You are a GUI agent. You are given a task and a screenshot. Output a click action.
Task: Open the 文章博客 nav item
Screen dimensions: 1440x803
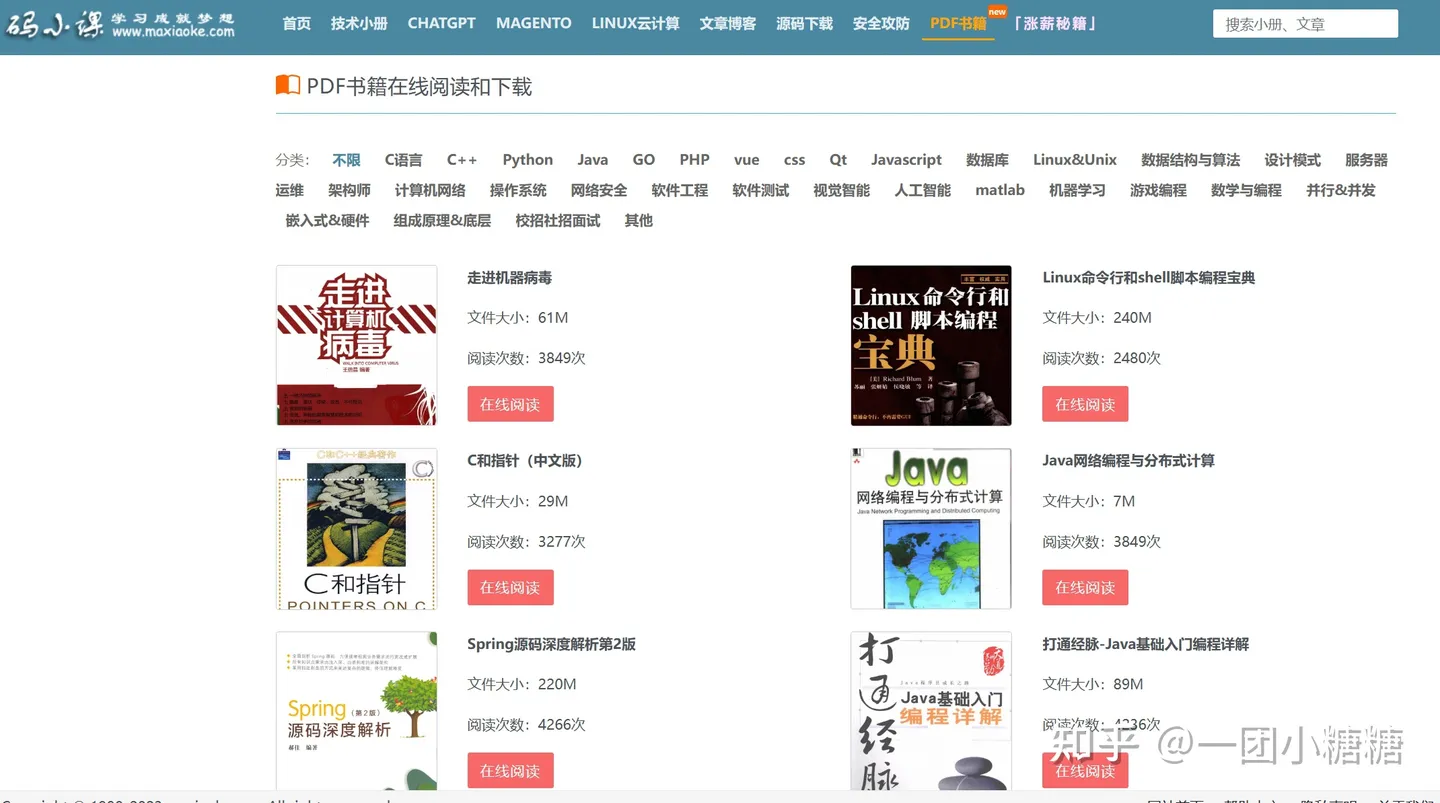coord(728,23)
